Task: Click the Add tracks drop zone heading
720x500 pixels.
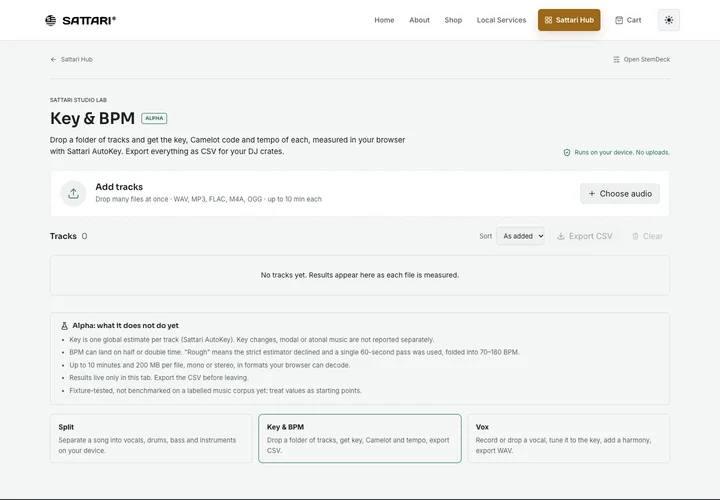Action: 119,187
